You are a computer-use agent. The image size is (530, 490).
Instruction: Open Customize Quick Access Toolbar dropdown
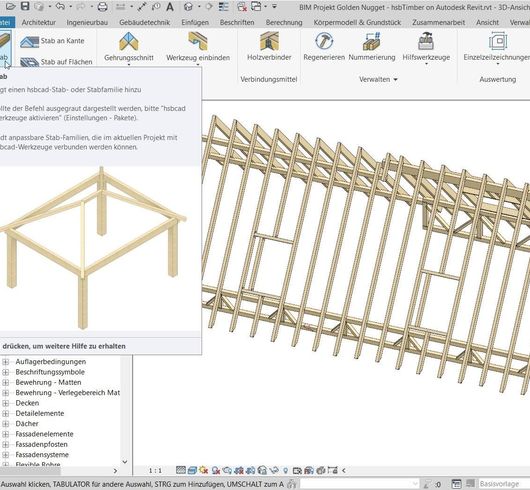(274, 6)
